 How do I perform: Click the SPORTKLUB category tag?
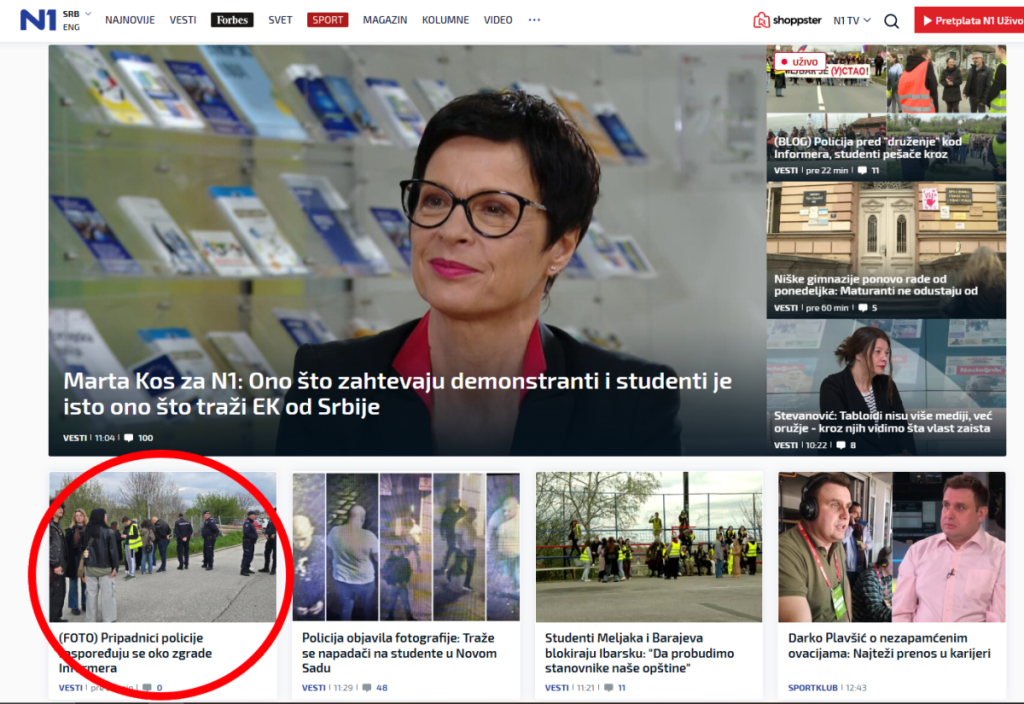[x=812, y=688]
